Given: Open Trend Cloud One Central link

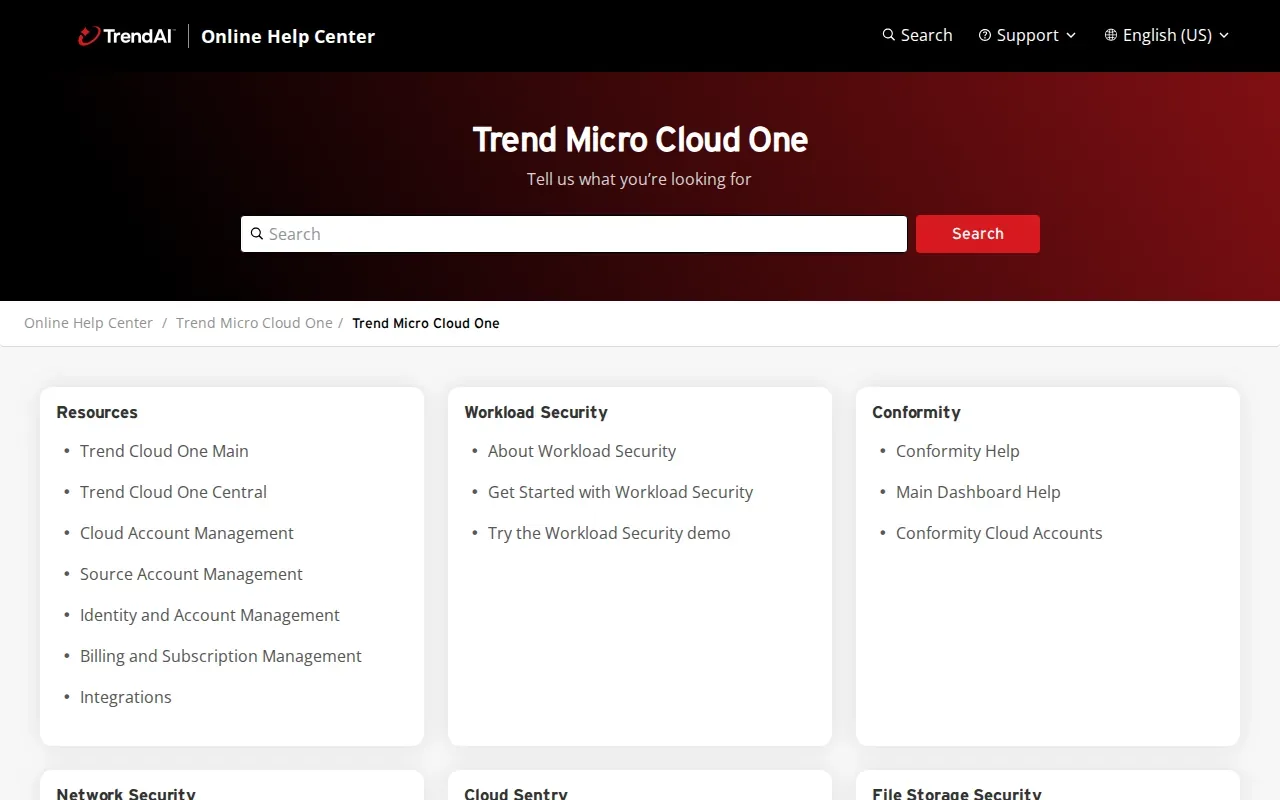Looking at the screenshot, I should click(173, 492).
